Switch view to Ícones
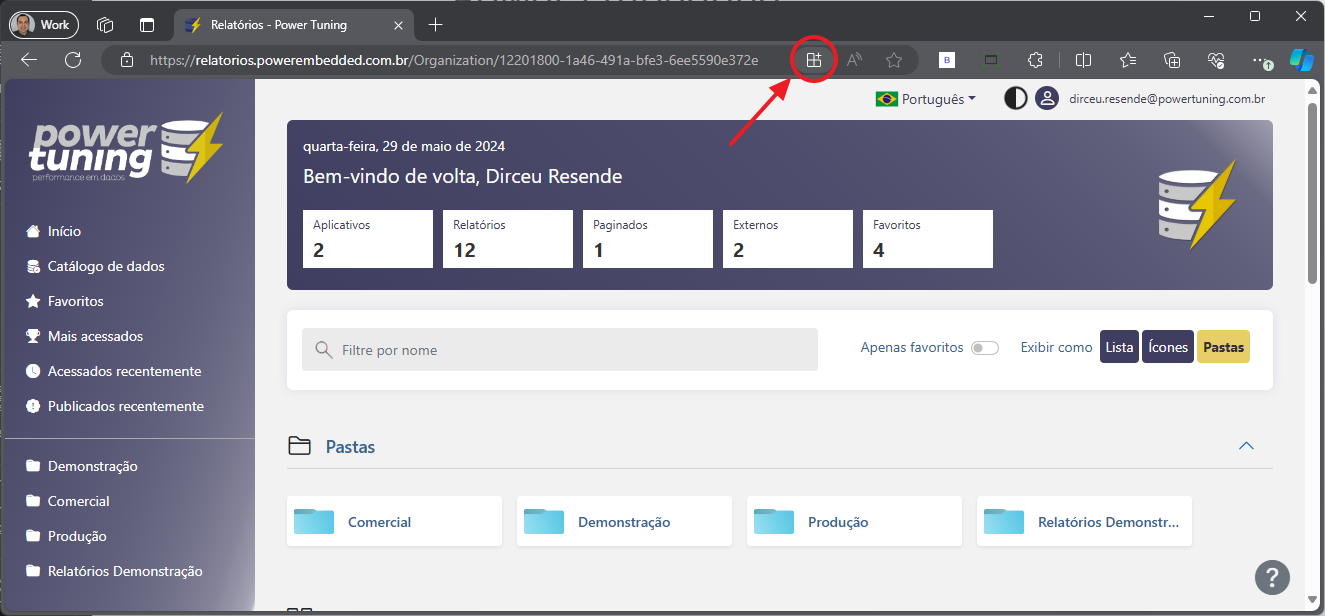The width and height of the screenshot is (1325, 616). 1167,347
